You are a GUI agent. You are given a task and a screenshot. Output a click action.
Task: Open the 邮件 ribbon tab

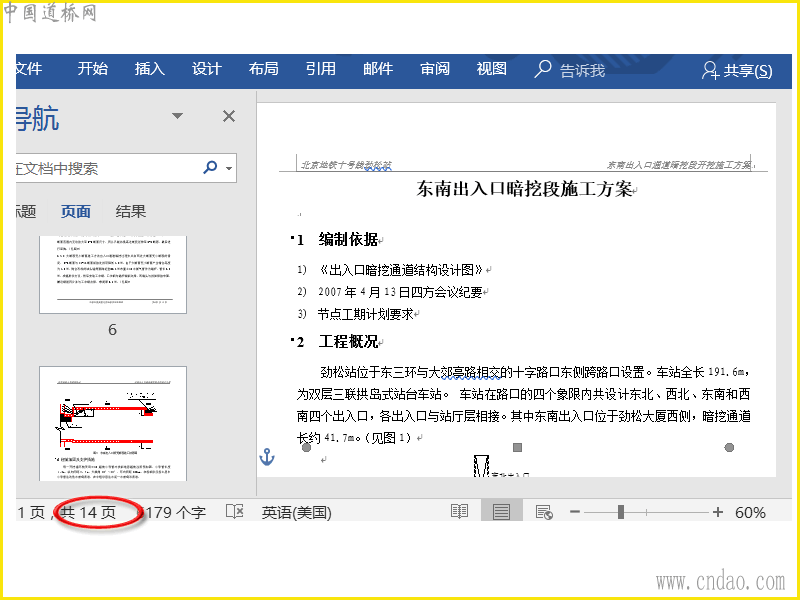[x=378, y=68]
